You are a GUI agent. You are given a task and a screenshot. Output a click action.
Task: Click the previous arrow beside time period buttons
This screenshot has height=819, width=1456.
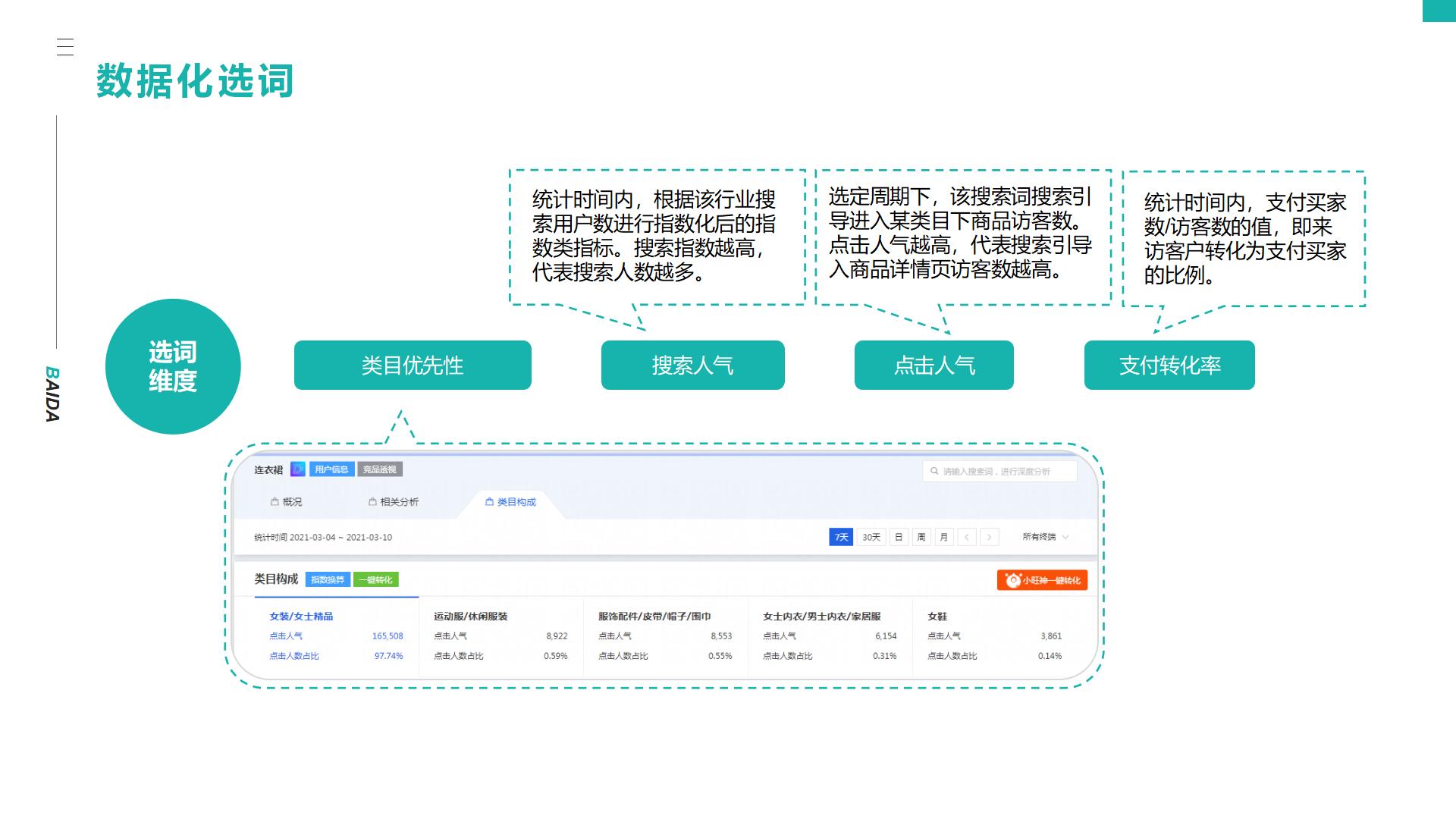pyautogui.click(x=967, y=537)
